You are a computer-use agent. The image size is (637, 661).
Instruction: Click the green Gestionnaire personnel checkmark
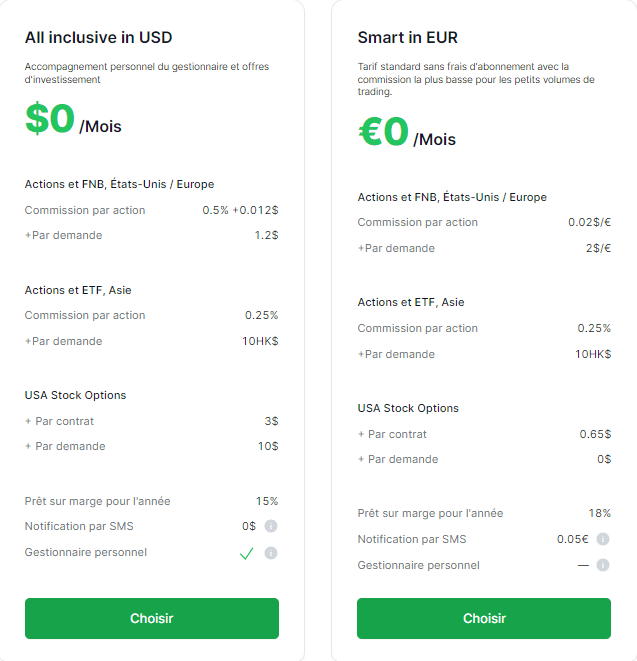pyautogui.click(x=246, y=553)
